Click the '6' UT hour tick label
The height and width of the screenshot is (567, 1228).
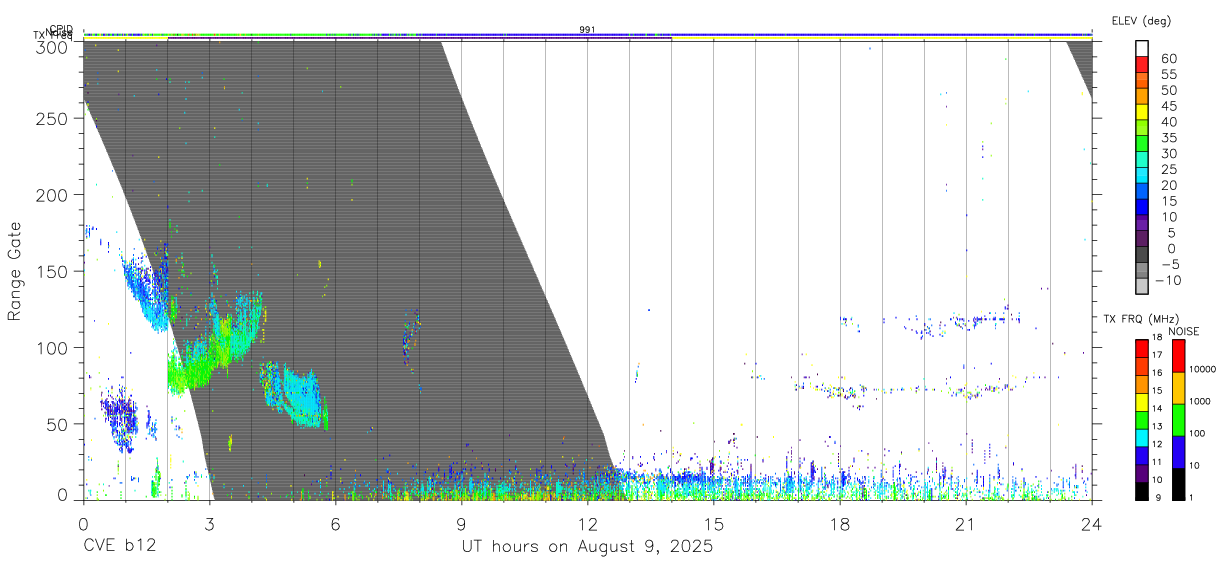pos(335,524)
